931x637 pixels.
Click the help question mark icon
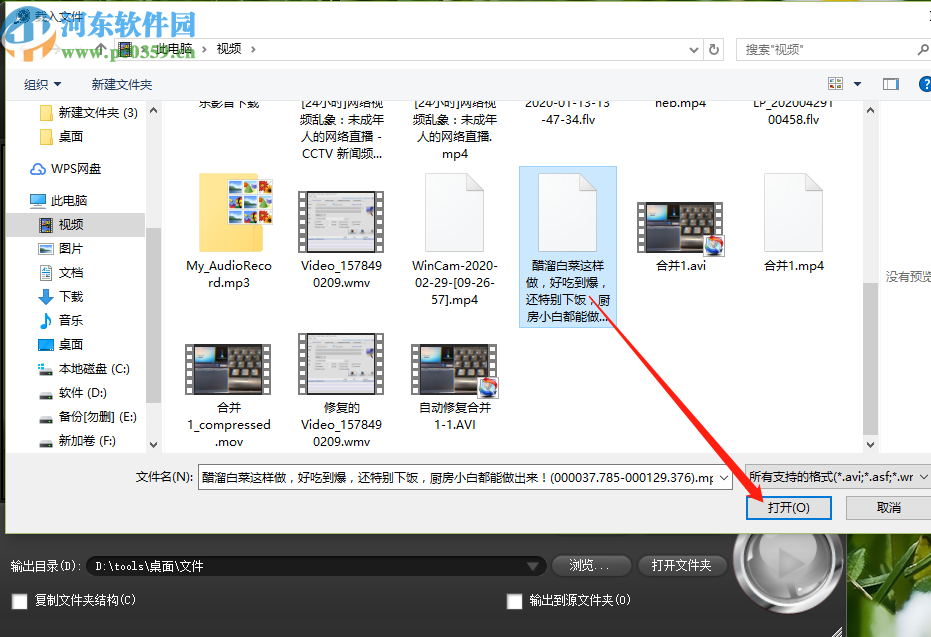pos(923,84)
